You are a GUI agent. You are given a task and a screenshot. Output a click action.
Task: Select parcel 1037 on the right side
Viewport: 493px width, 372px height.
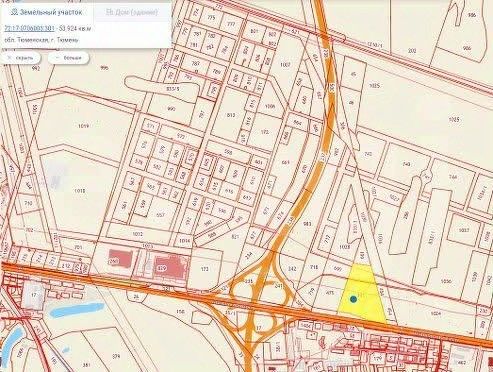tap(464, 230)
